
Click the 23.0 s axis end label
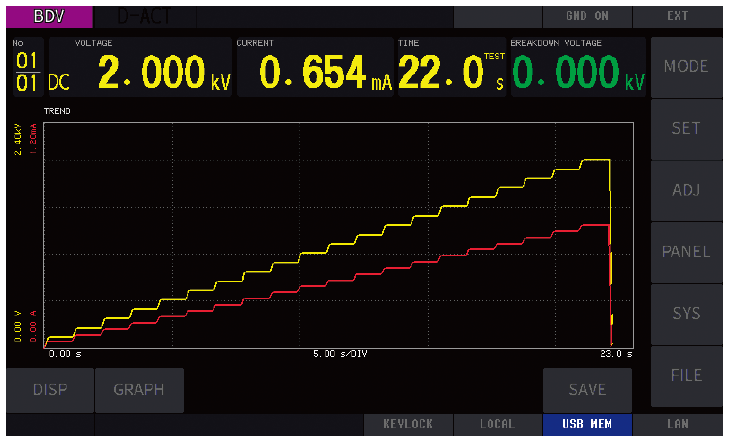[616, 354]
